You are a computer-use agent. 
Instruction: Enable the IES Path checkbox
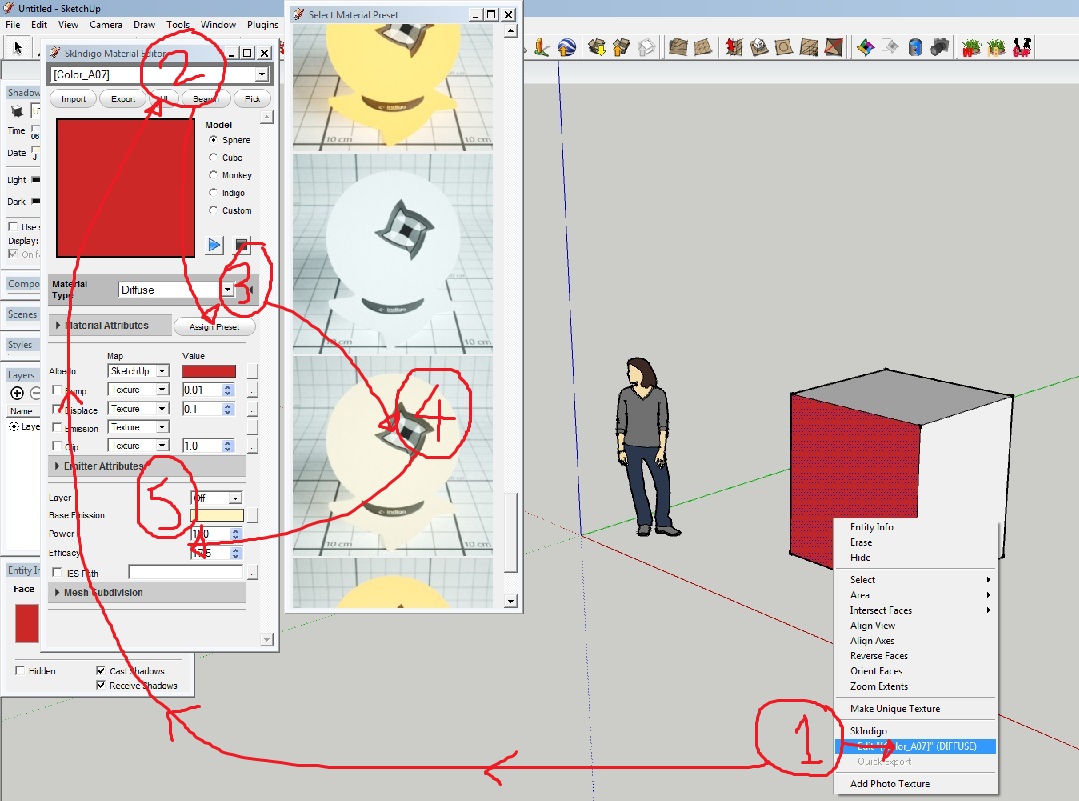57,573
